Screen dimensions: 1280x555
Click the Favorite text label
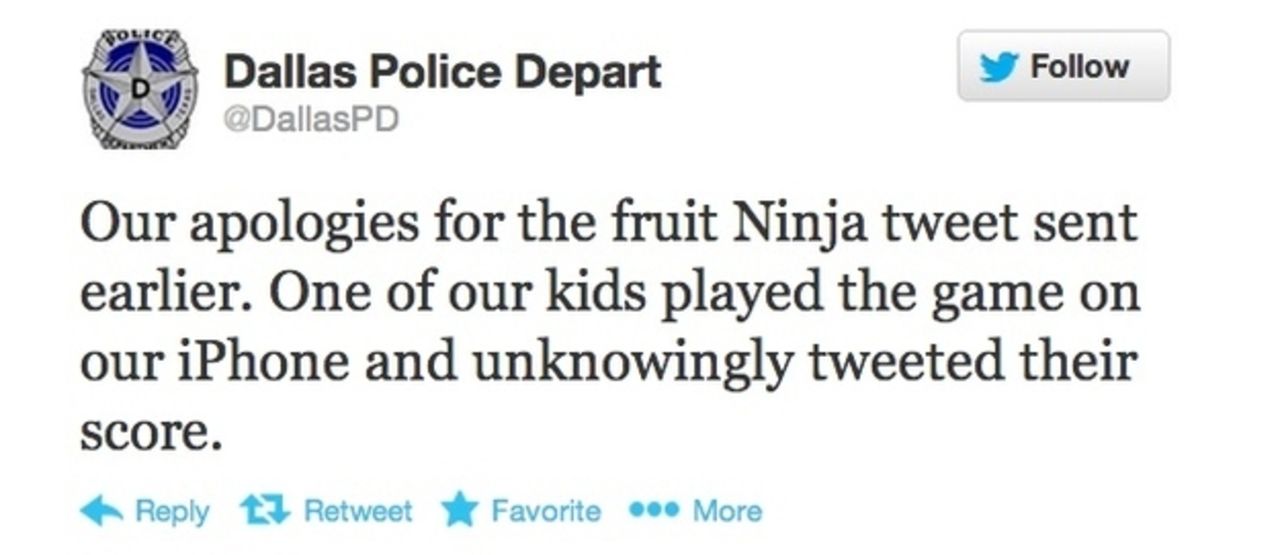click(546, 512)
